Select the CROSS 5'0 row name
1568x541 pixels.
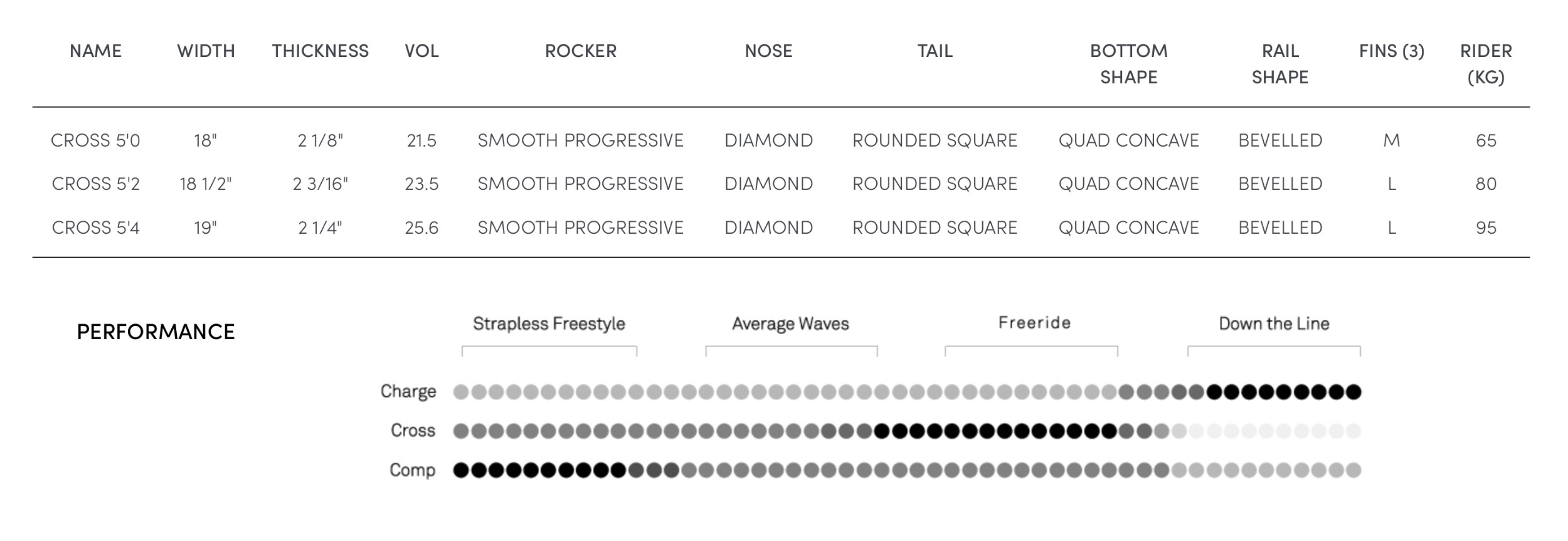[95, 140]
